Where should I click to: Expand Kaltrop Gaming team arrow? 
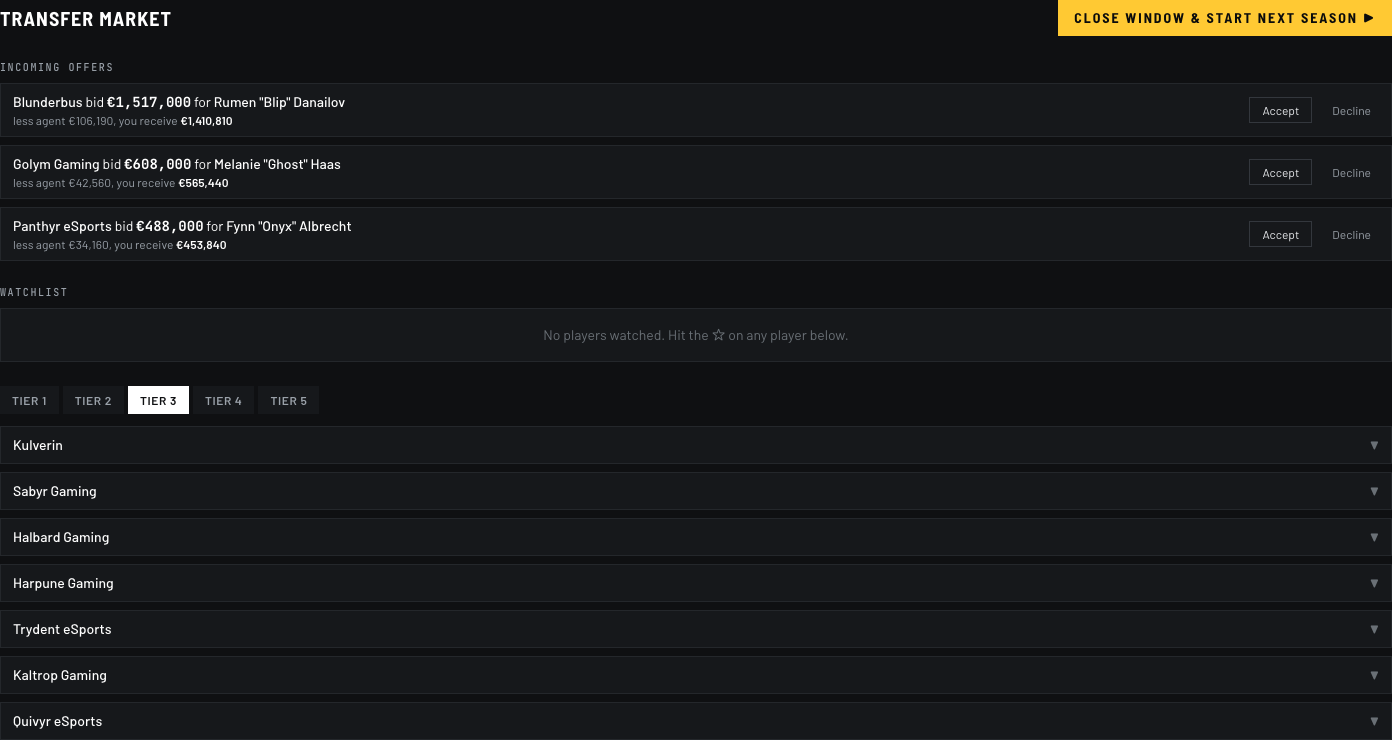click(1374, 675)
